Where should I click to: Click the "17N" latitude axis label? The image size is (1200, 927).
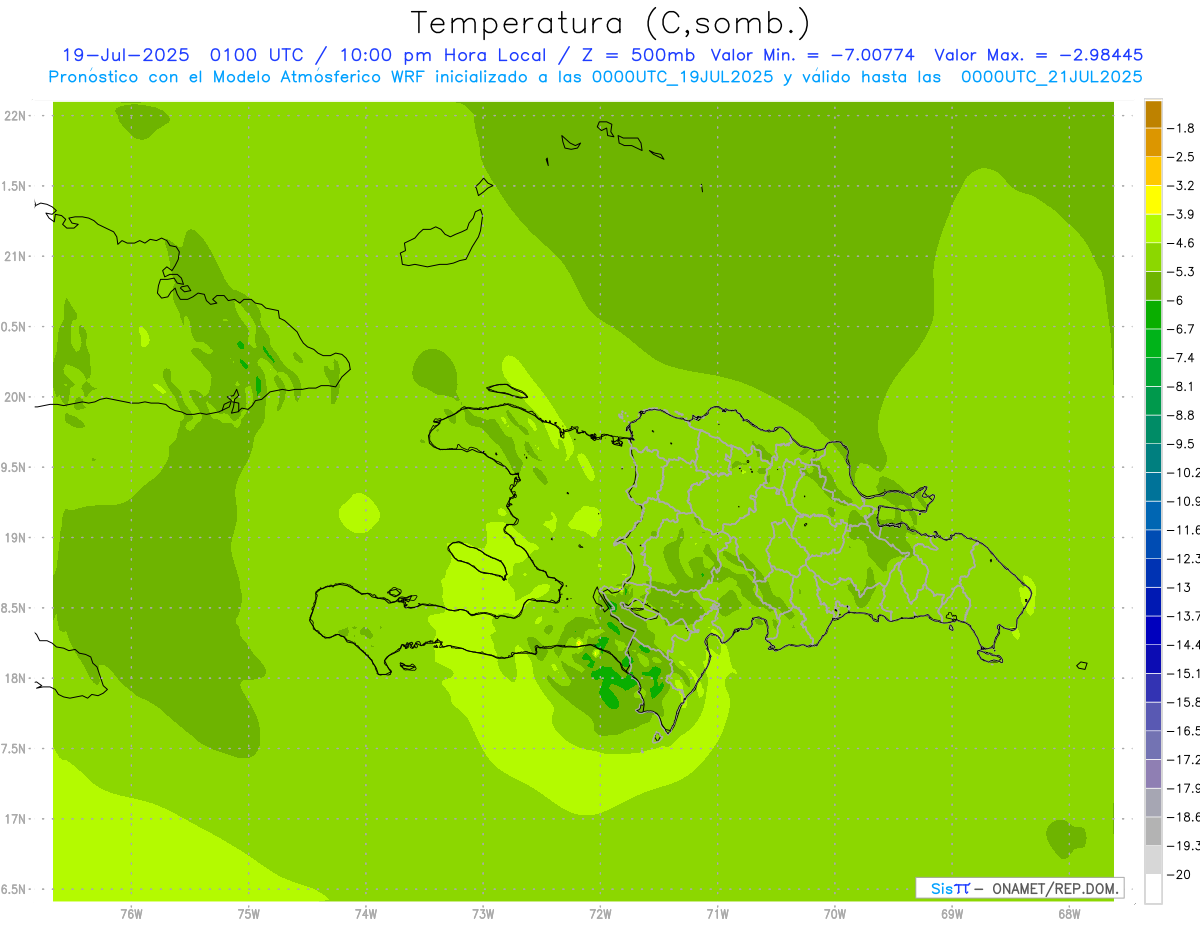click(x=16, y=819)
